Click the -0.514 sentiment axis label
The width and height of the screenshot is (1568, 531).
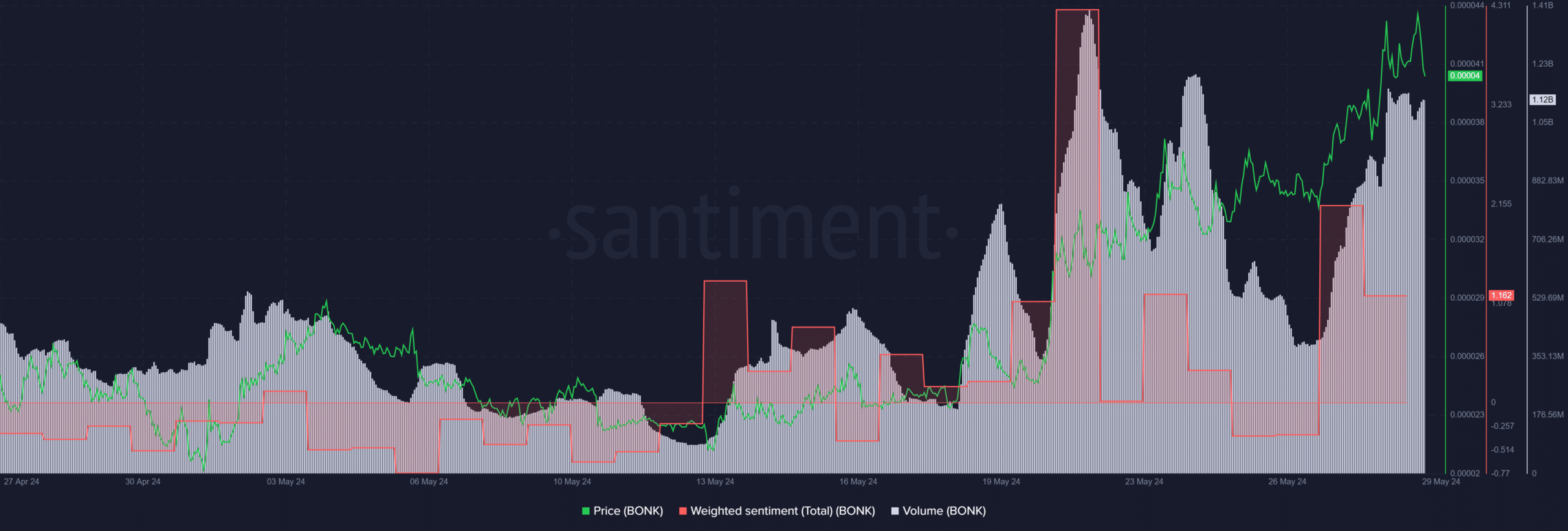pos(1502,450)
